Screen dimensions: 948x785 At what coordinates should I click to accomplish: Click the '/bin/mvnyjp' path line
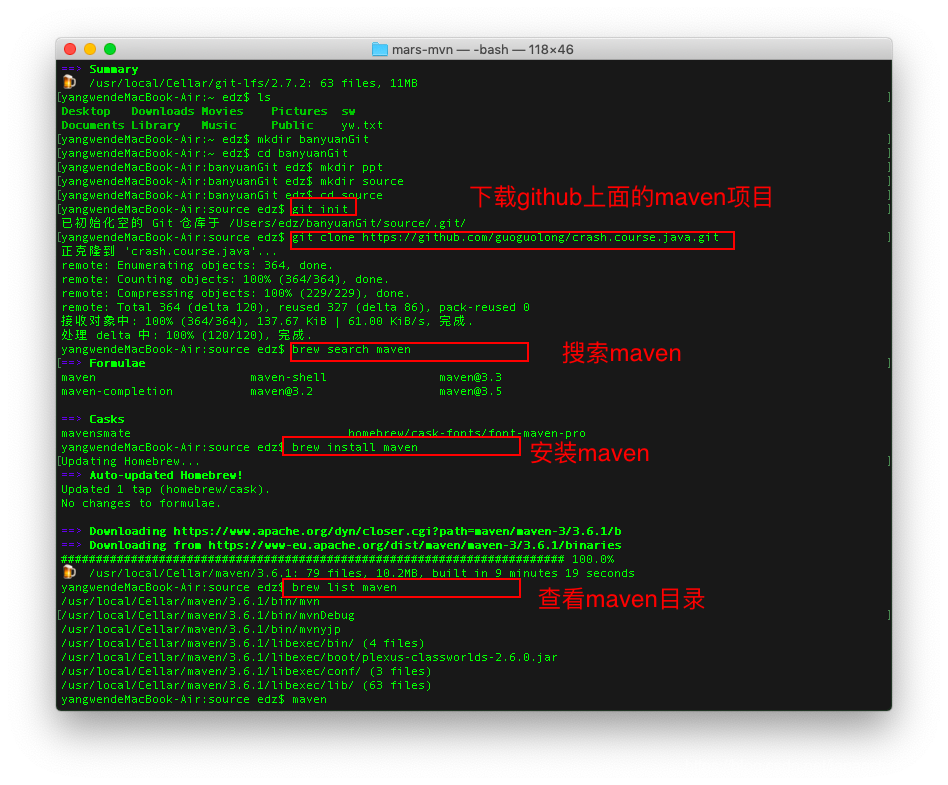click(201, 629)
